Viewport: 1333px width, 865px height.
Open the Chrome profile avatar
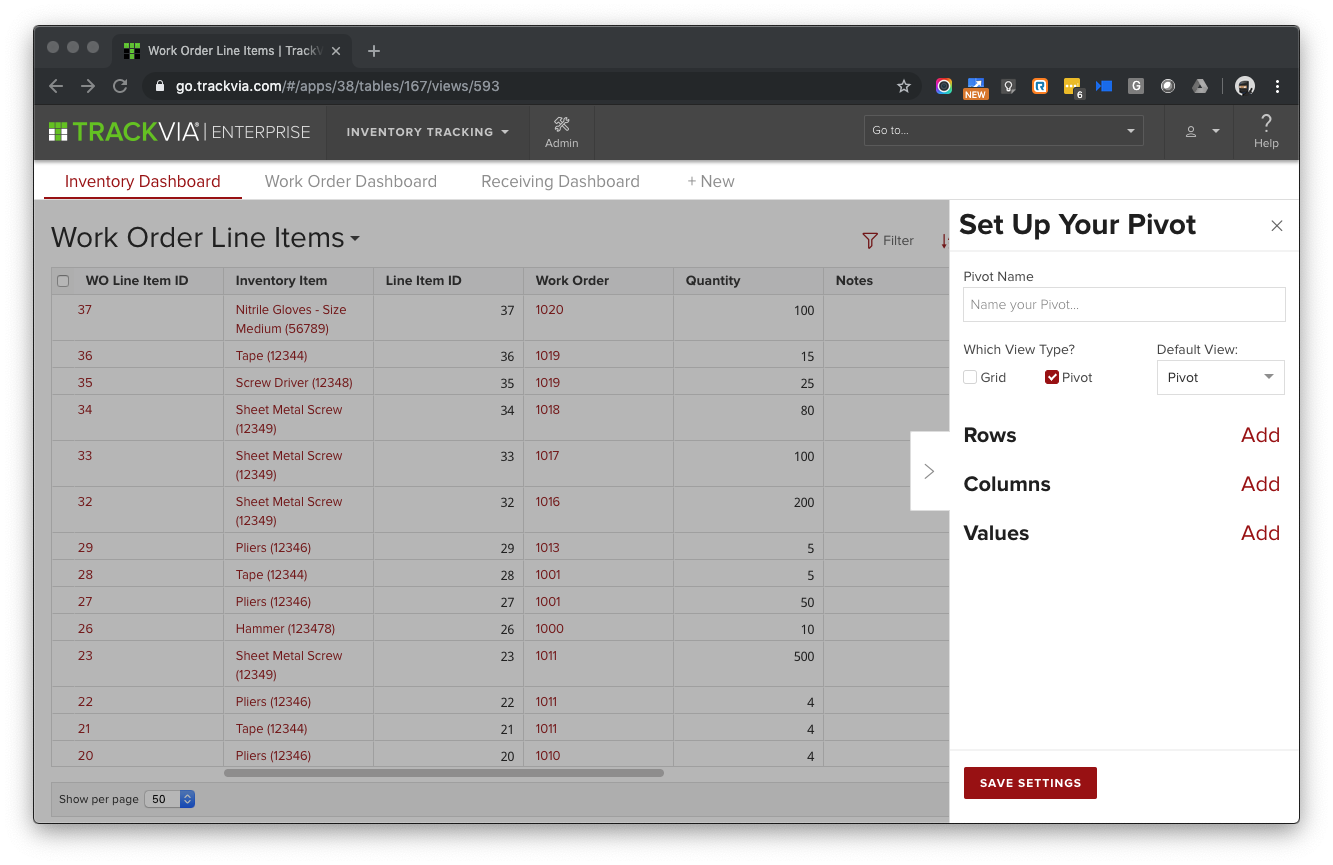pos(1245,87)
